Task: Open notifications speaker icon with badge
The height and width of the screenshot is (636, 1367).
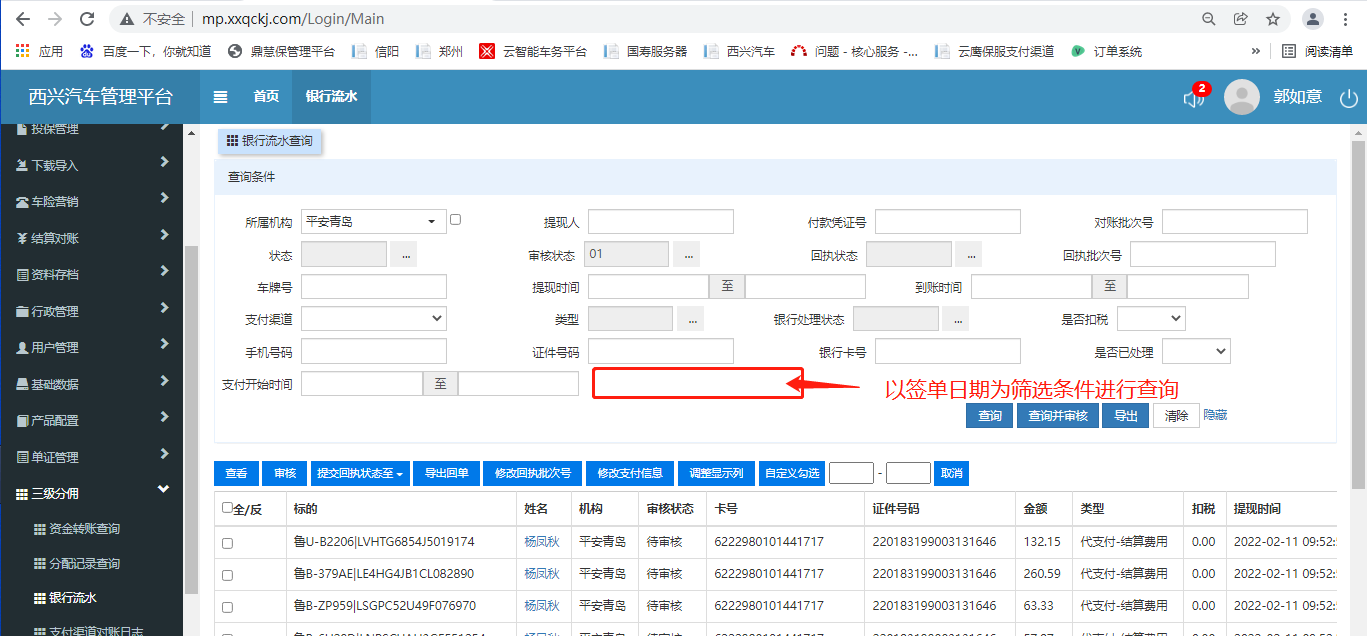Action: (1196, 96)
